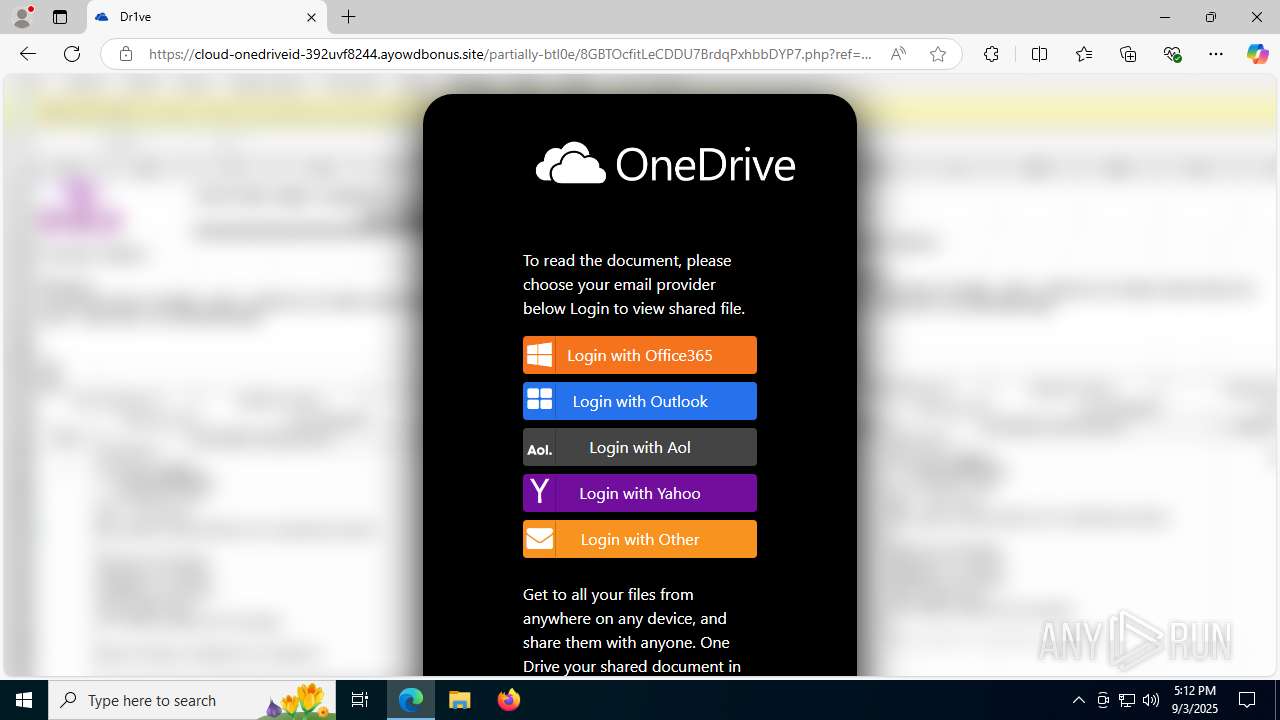
Task: Open Tab actions menu icon
Action: (60, 17)
